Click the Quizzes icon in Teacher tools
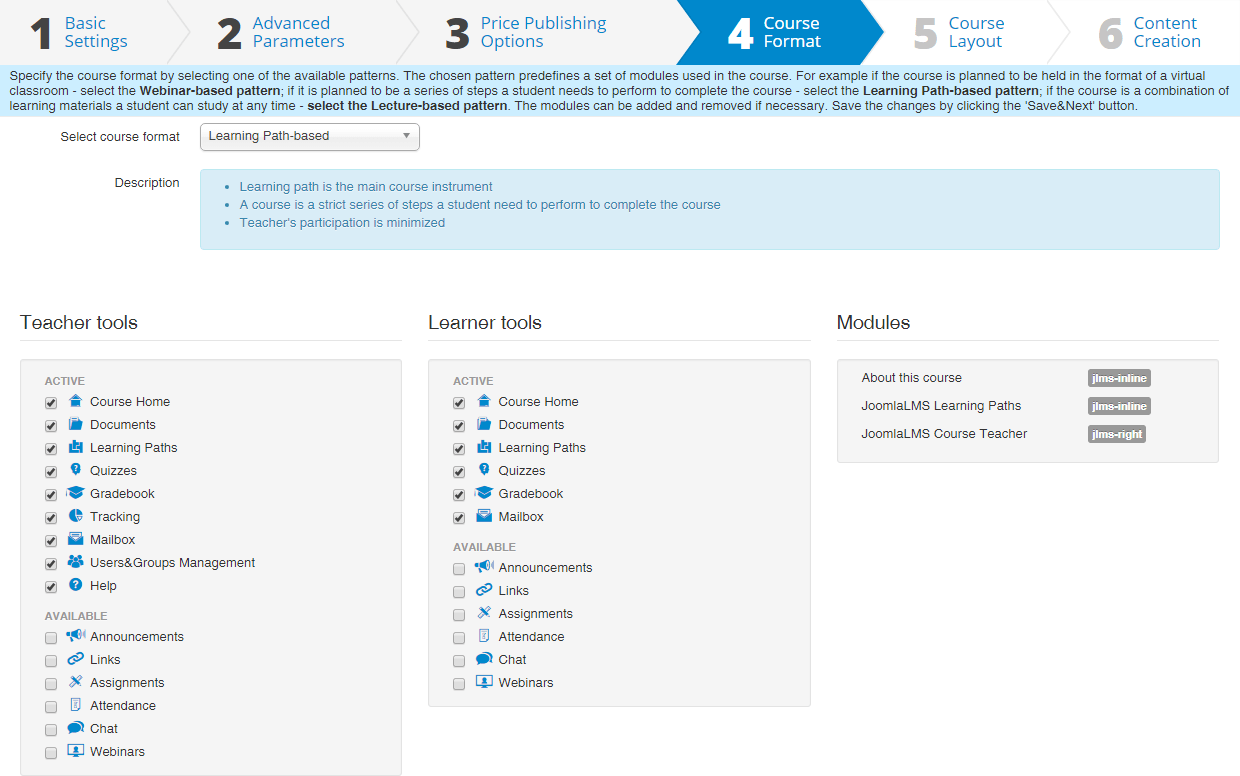1240x776 pixels. 76,470
